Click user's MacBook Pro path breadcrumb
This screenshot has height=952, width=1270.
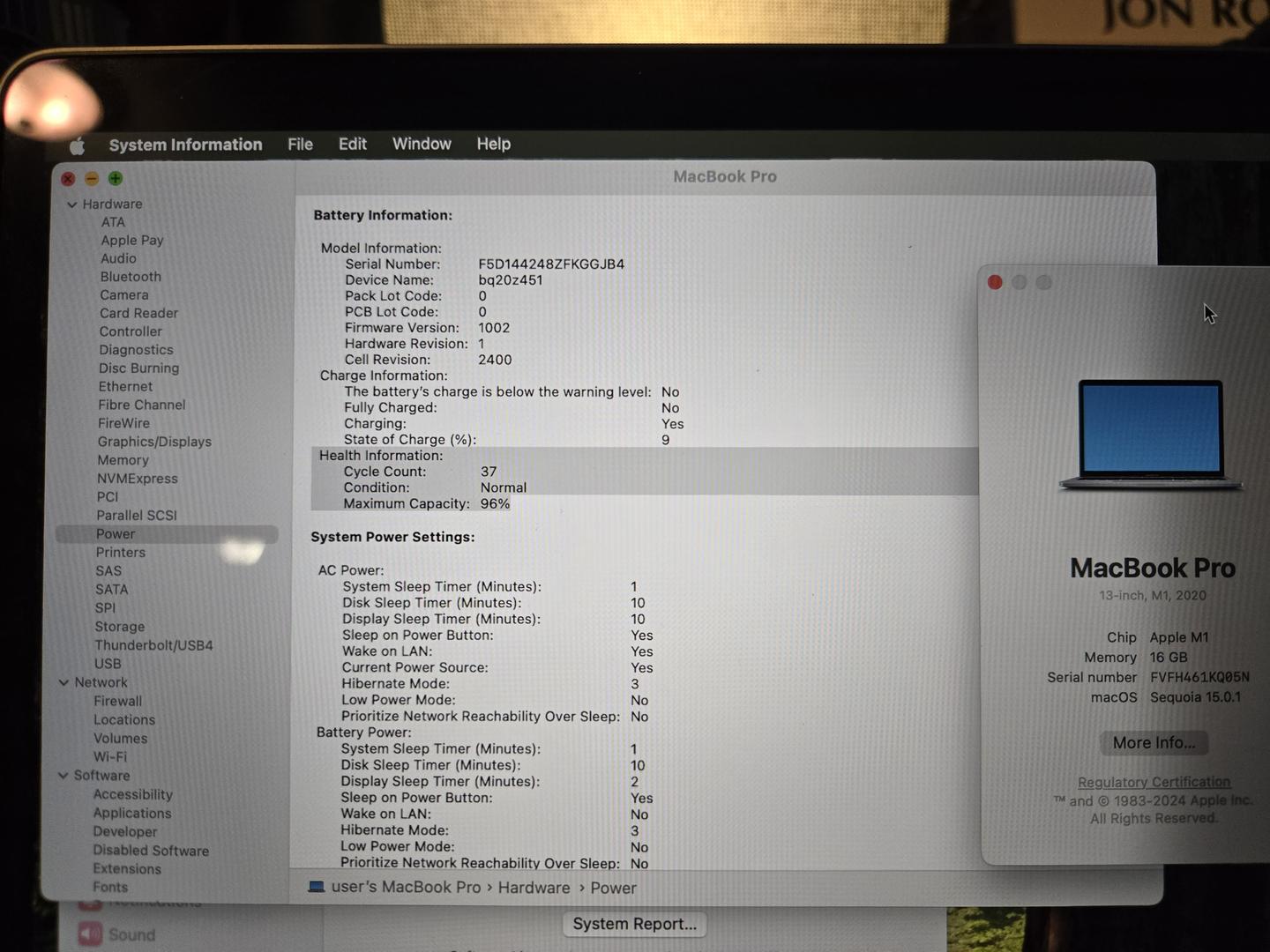click(406, 887)
